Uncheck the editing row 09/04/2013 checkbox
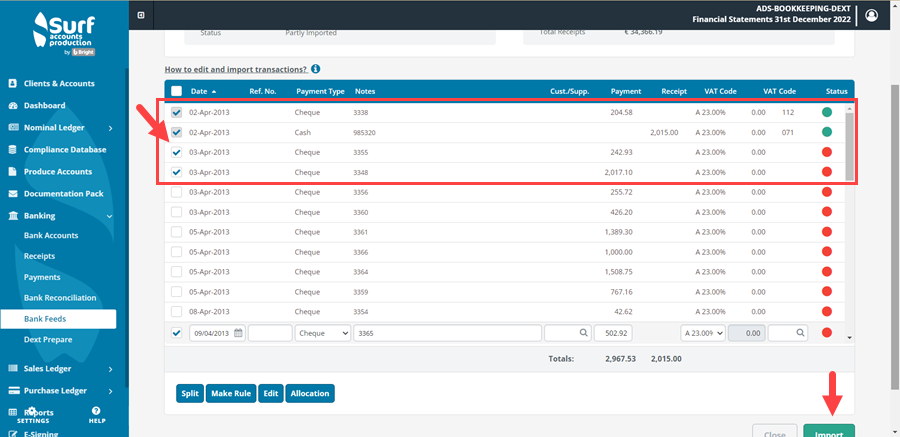 [x=177, y=332]
